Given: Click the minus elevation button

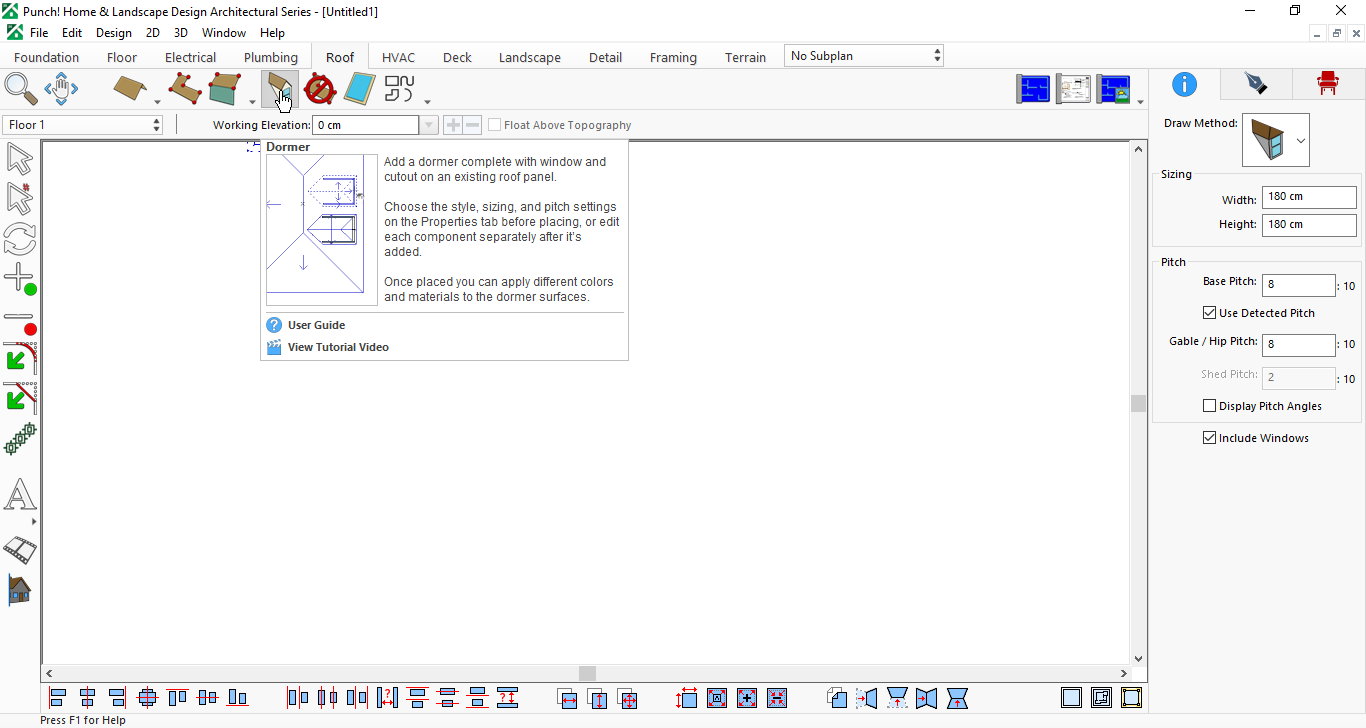Looking at the screenshot, I should [473, 125].
